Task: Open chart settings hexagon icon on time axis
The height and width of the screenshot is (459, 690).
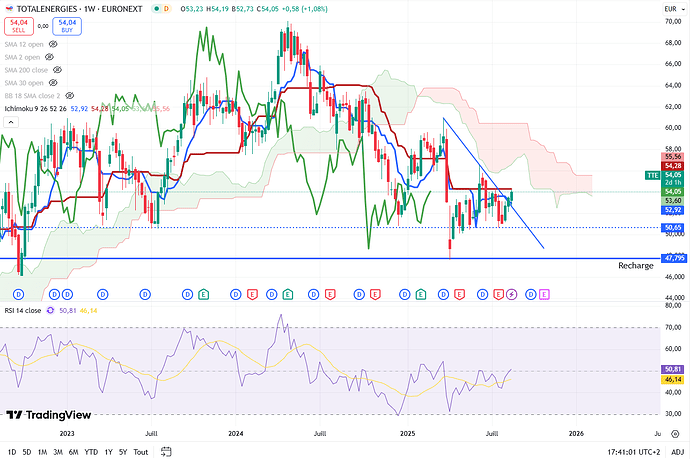Action: click(675, 434)
